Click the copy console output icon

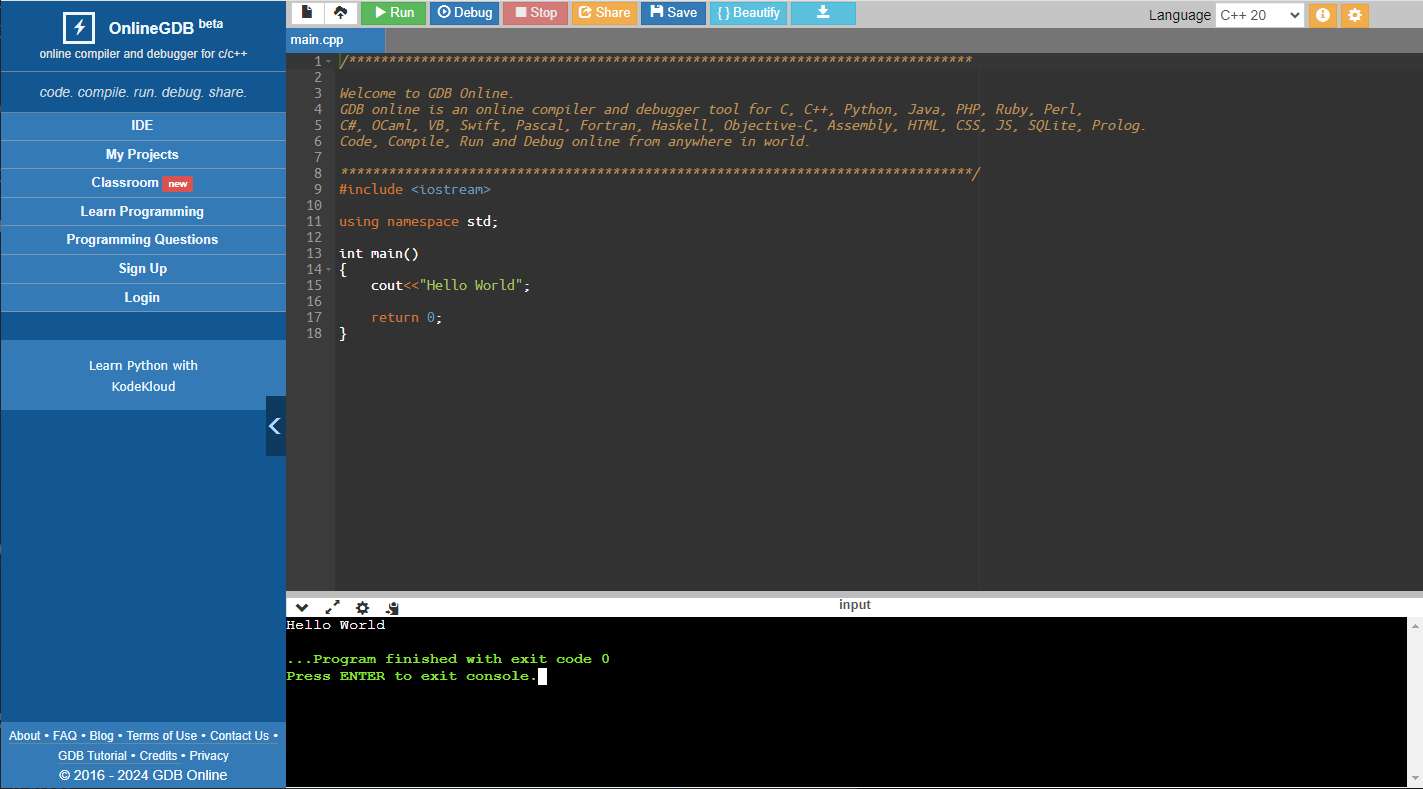point(392,607)
